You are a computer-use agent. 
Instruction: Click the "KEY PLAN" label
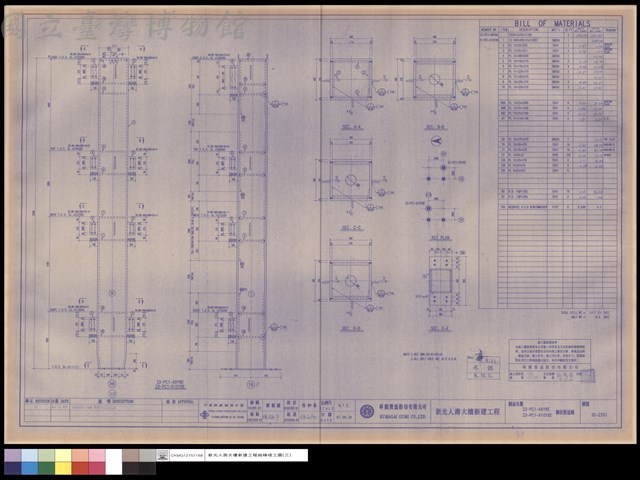coord(440,238)
